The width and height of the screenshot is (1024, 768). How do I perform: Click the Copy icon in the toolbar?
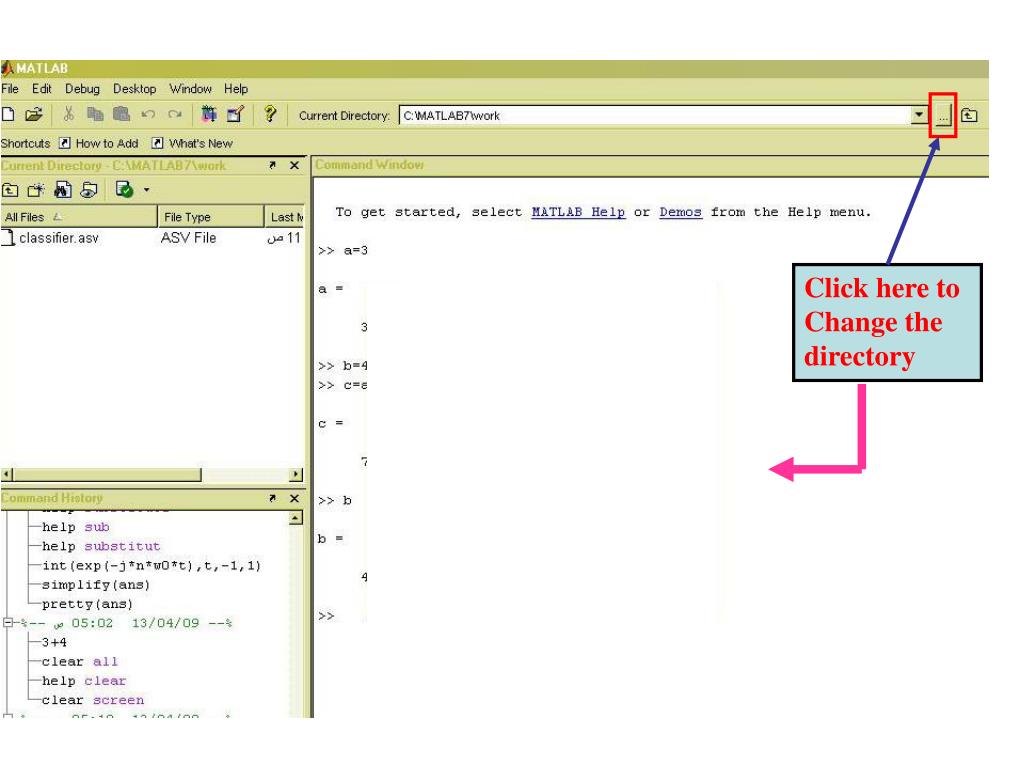click(95, 115)
